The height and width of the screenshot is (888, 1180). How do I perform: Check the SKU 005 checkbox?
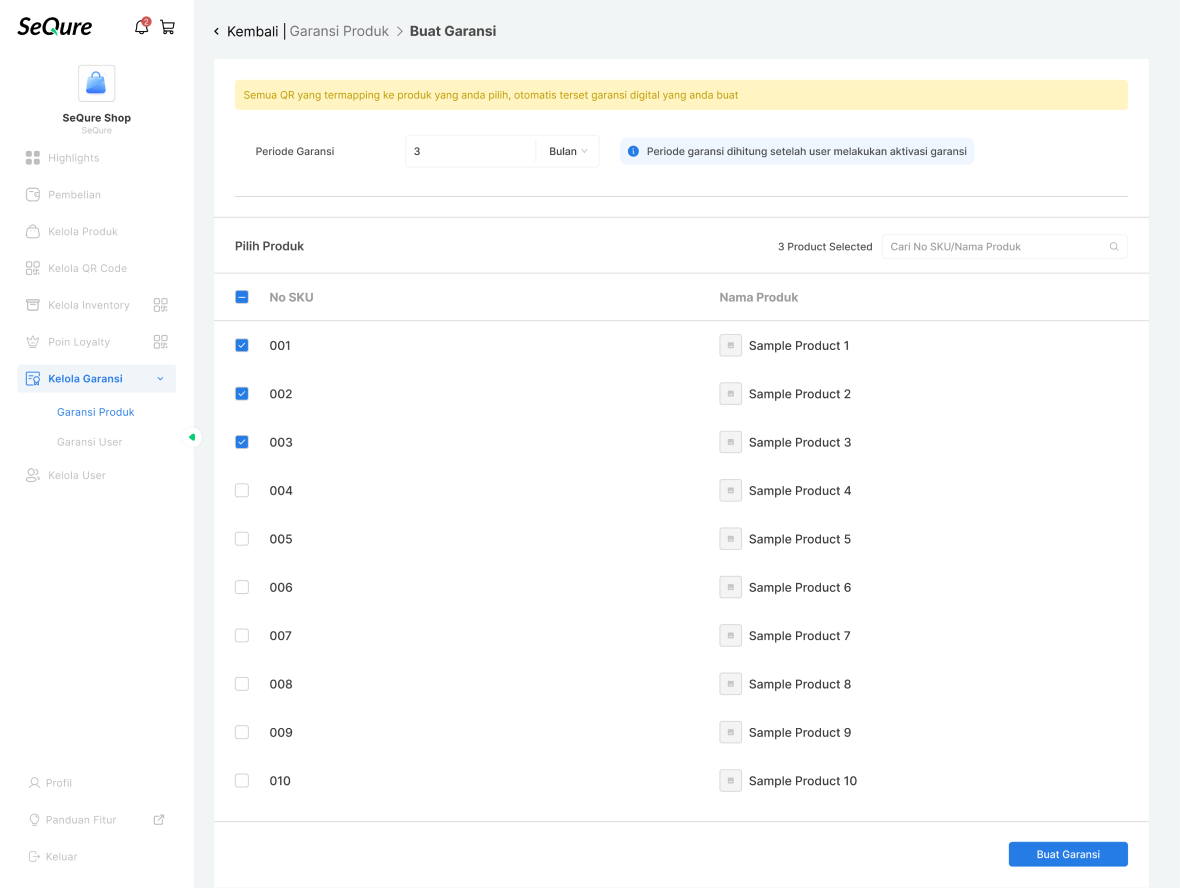[x=242, y=539]
